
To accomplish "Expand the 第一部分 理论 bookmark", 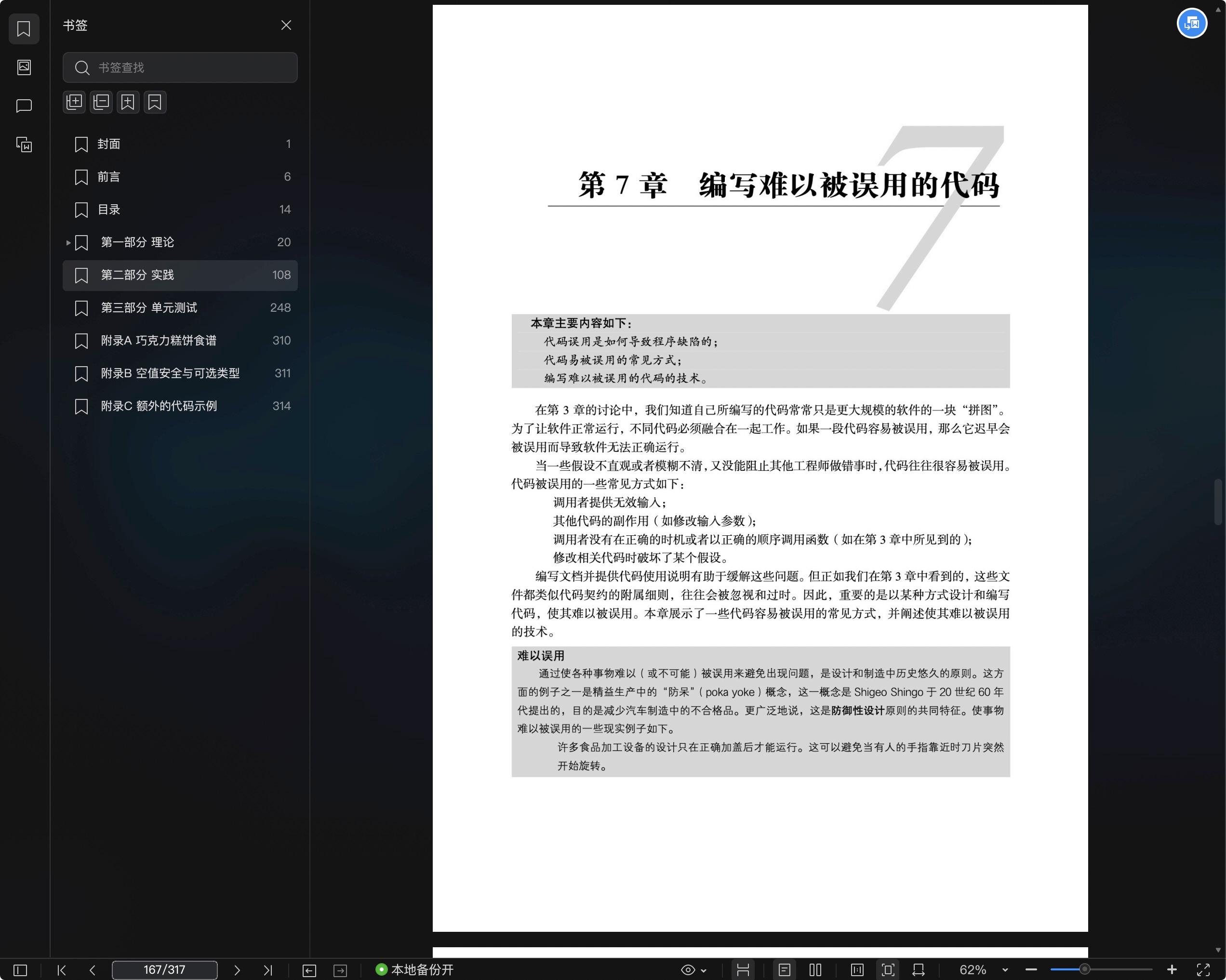I will pos(68,243).
